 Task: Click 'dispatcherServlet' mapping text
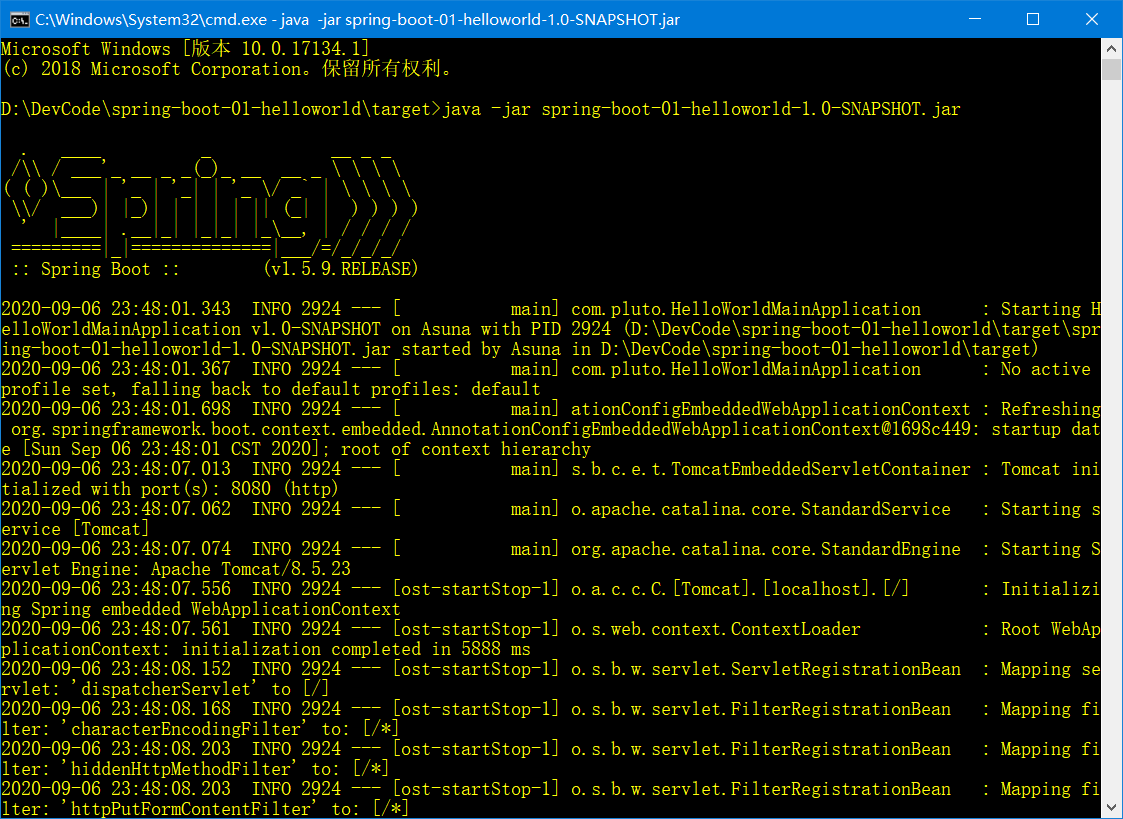pos(165,689)
